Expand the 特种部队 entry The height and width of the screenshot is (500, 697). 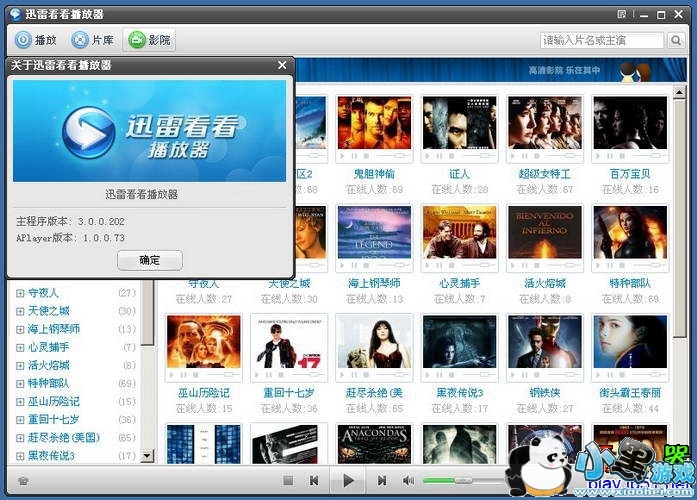pyautogui.click(x=20, y=384)
